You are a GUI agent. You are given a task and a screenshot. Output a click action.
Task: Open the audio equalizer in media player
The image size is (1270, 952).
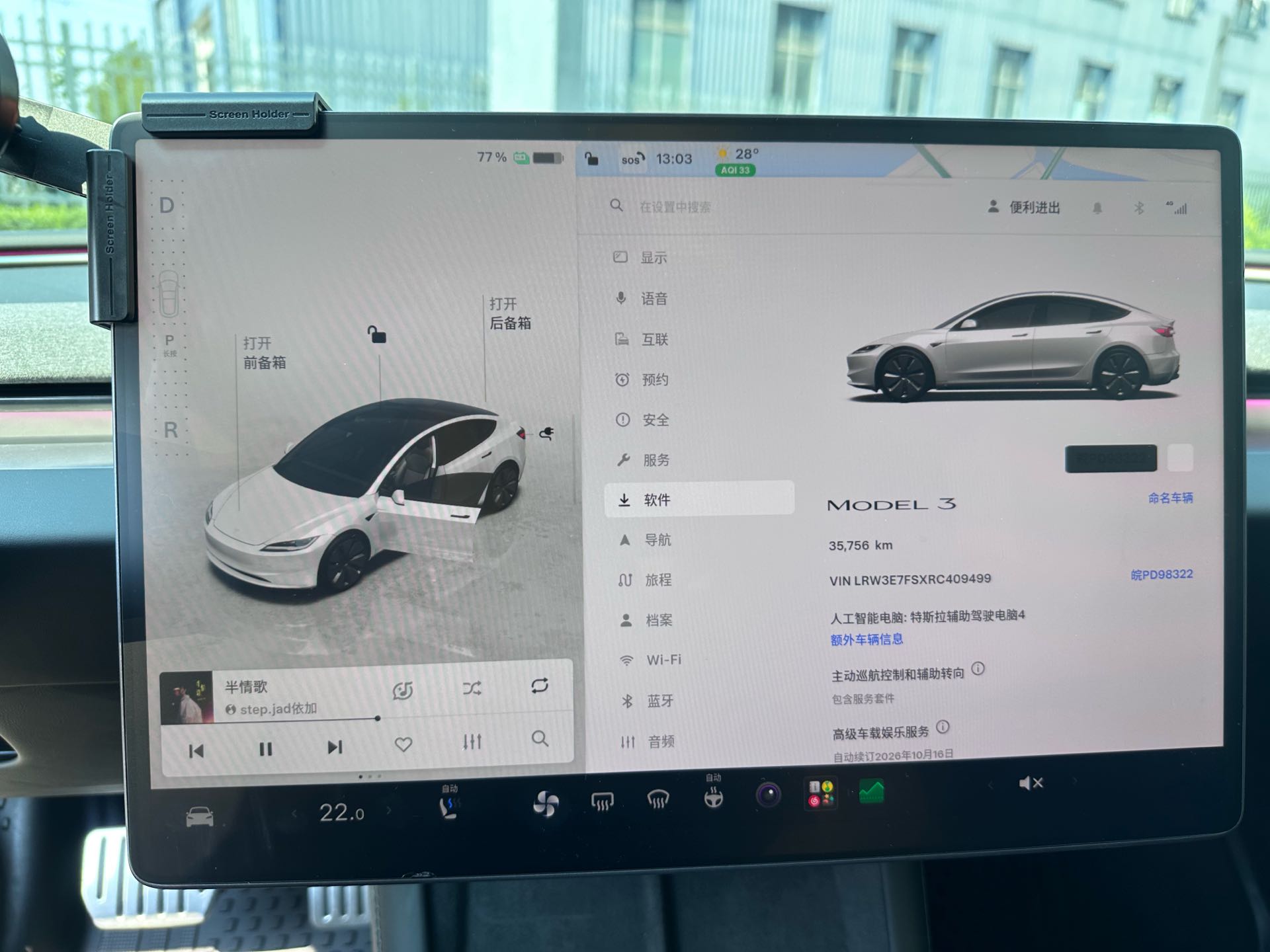pyautogui.click(x=472, y=742)
